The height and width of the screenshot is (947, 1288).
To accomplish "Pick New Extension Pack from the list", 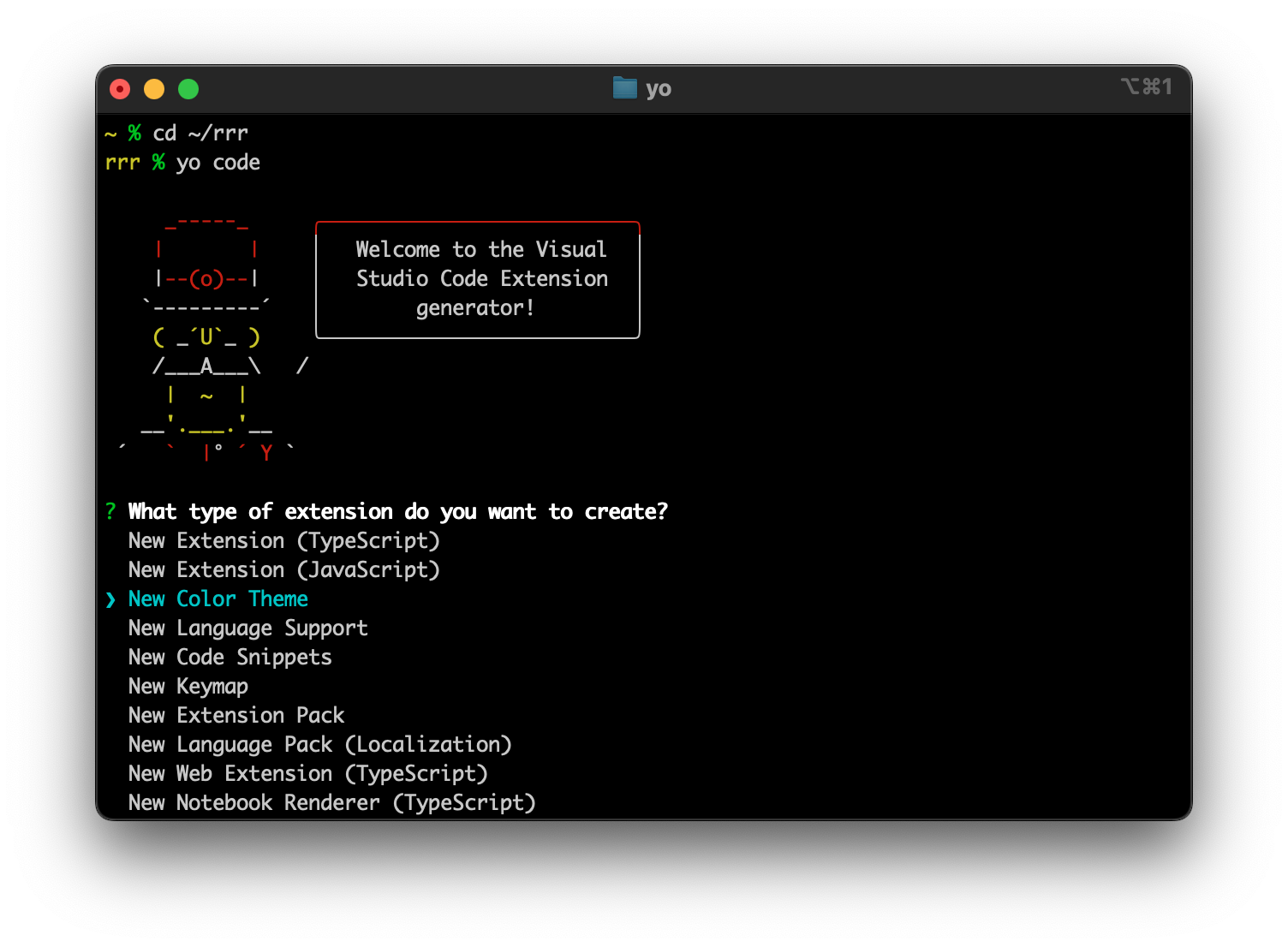I will pos(236,716).
